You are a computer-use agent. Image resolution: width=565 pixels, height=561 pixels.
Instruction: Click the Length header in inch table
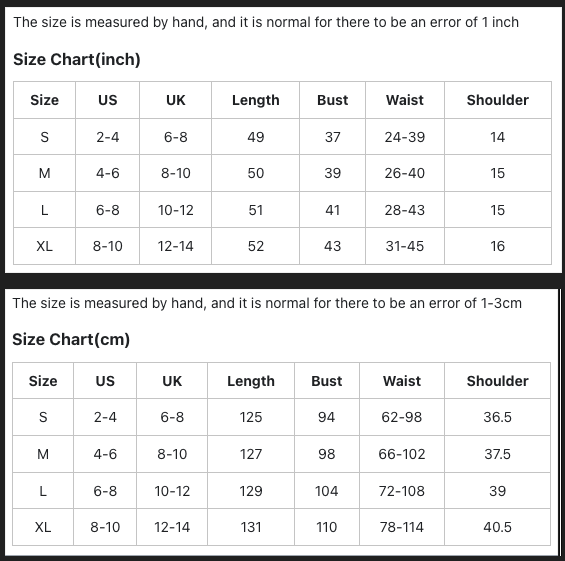click(x=255, y=100)
